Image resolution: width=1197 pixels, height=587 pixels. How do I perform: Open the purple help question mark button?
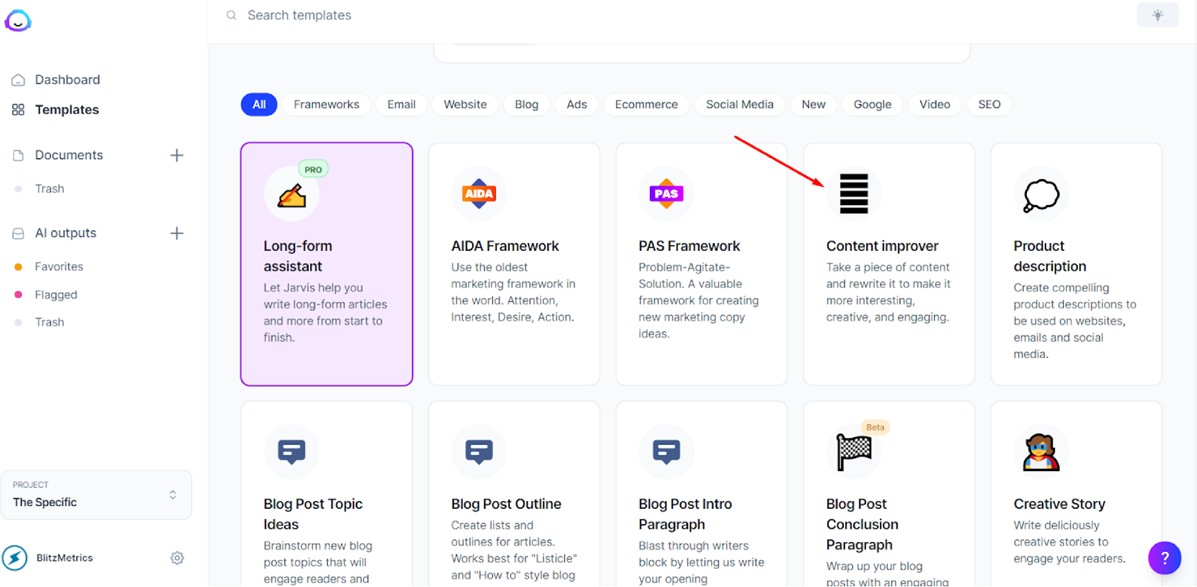click(1164, 557)
